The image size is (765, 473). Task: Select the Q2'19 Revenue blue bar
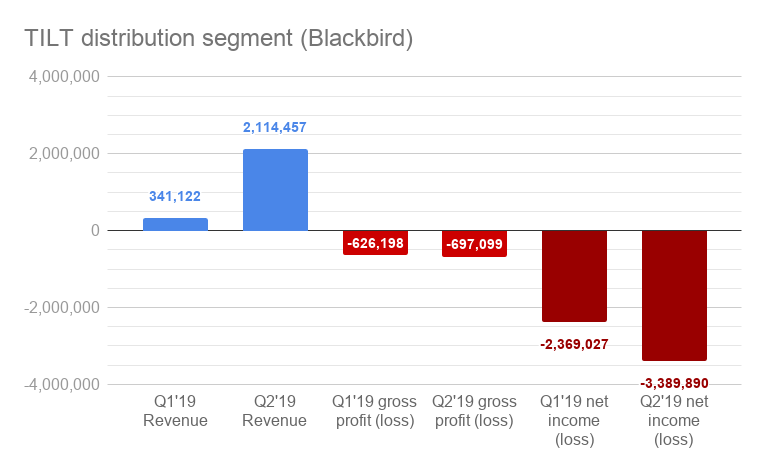(275, 190)
